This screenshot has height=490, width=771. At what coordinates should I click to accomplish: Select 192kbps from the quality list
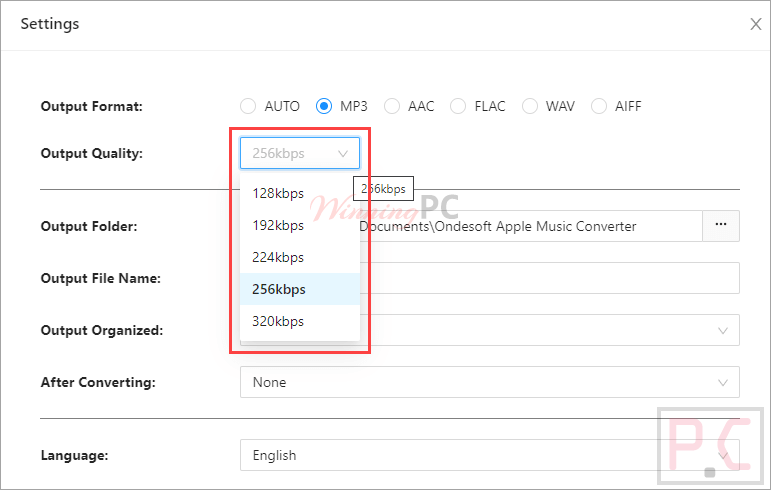coord(300,225)
